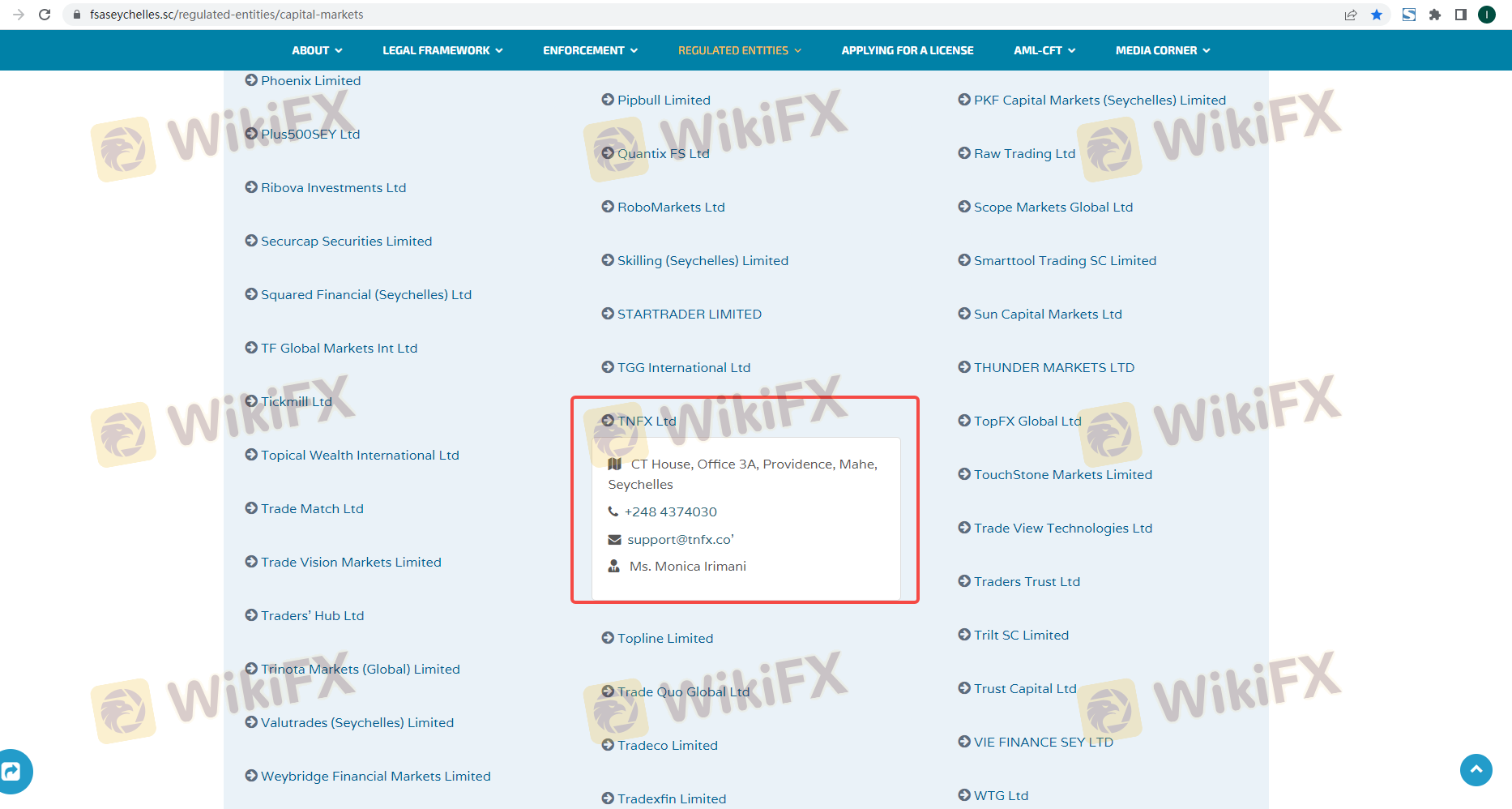Open the browser extensions puzzle icon
The width and height of the screenshot is (1512, 809).
coord(1435,15)
